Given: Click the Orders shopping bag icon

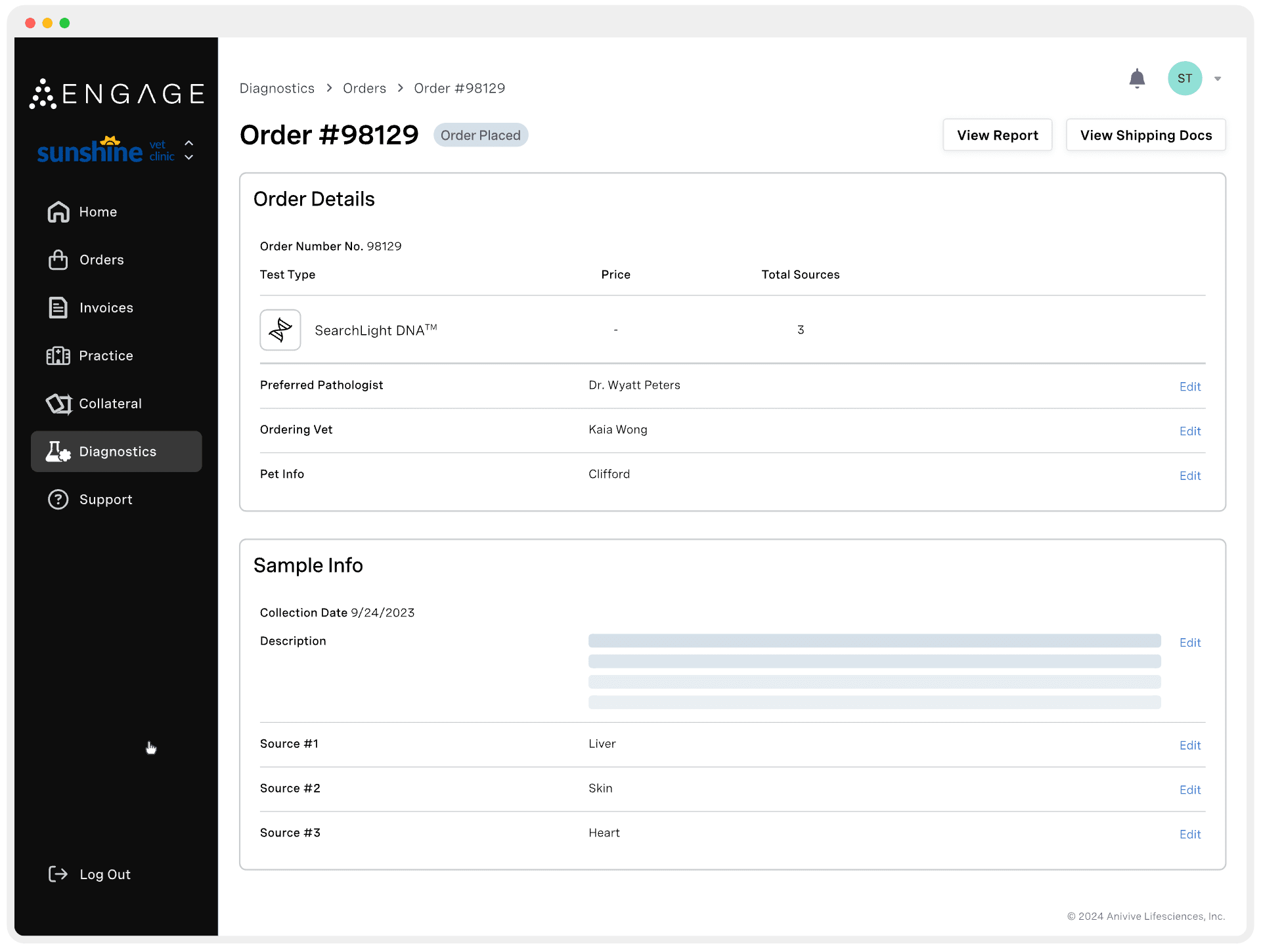Looking at the screenshot, I should (58, 260).
